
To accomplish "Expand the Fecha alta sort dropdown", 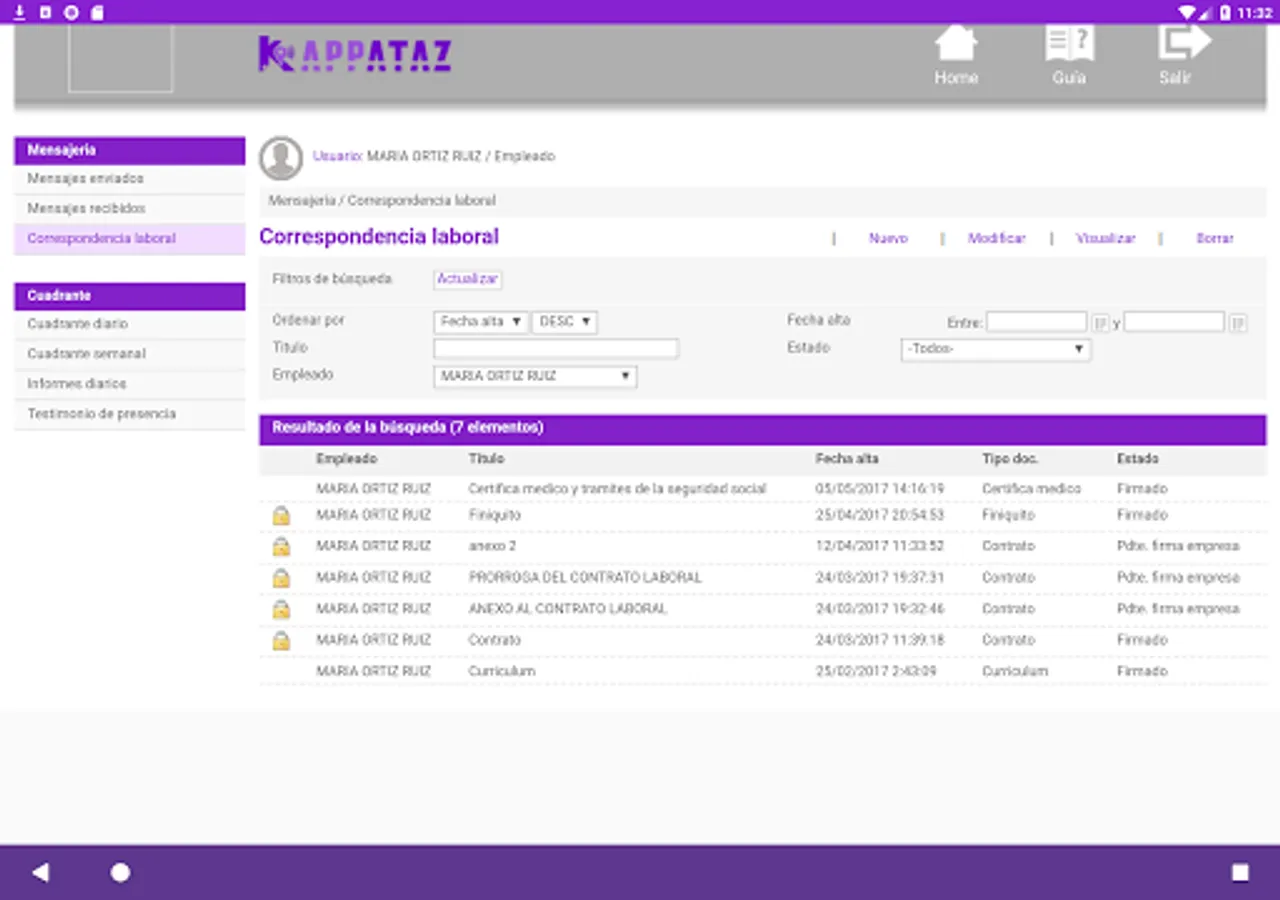I will pyautogui.click(x=480, y=322).
